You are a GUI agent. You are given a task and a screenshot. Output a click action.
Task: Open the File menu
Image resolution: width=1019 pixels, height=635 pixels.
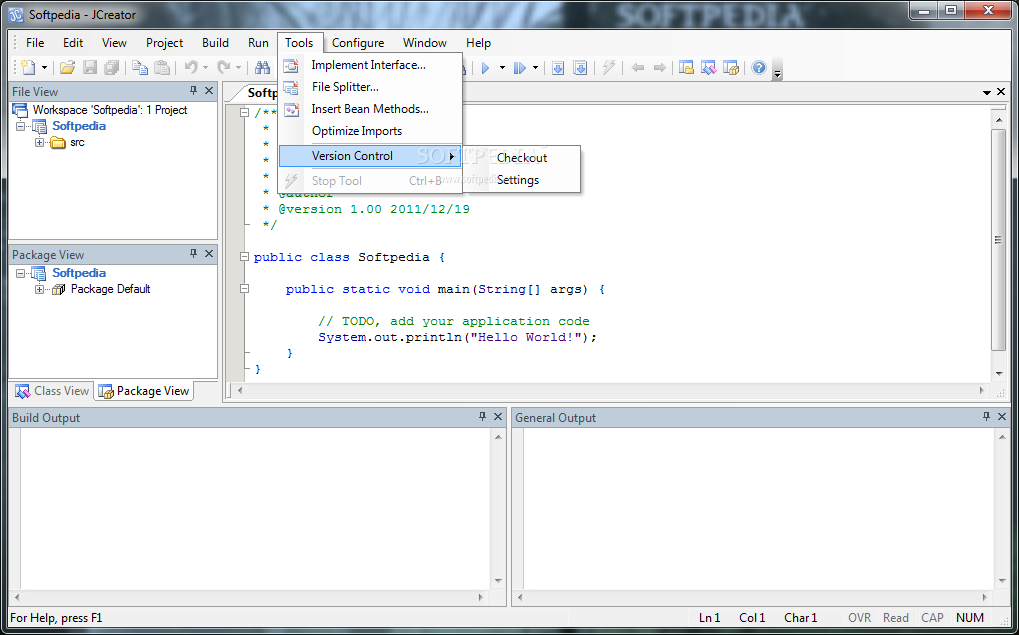(35, 43)
